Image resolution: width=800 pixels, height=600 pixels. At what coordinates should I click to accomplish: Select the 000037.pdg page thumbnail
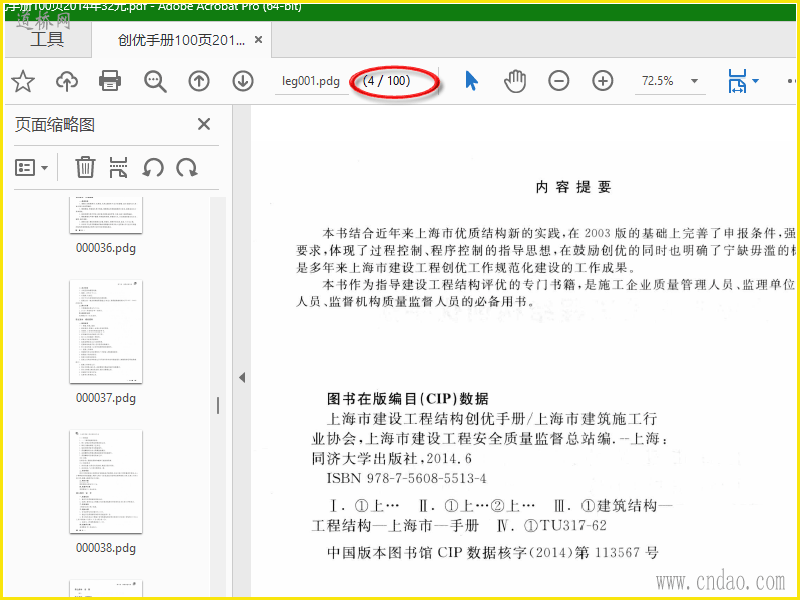tap(106, 332)
